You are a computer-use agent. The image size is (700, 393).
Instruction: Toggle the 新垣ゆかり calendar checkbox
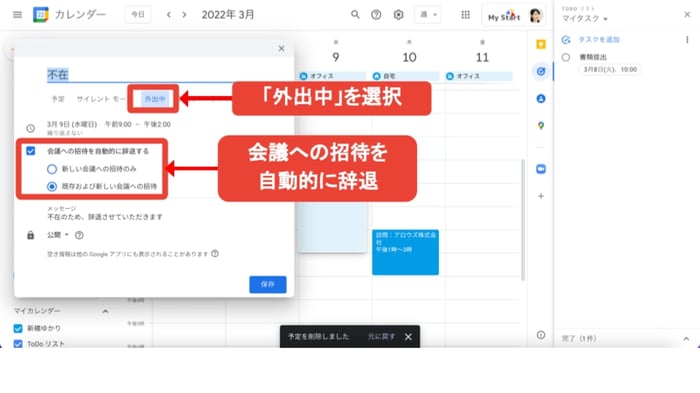pos(18,328)
